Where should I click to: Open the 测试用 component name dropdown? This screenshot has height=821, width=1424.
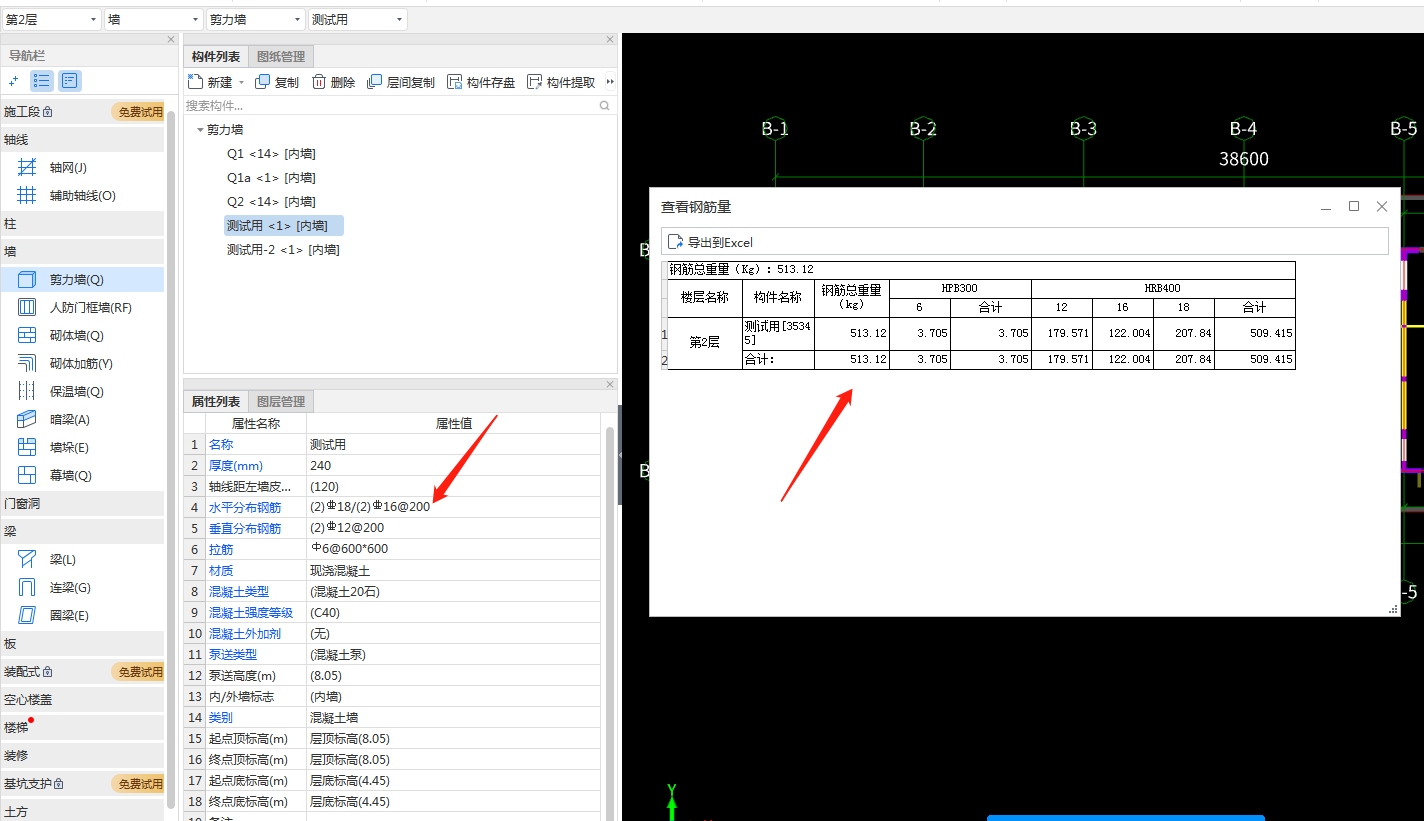click(x=358, y=19)
